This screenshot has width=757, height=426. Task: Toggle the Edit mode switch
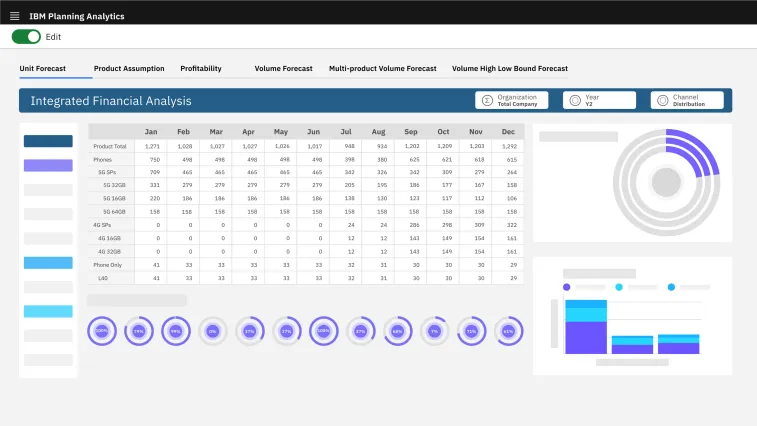(x=26, y=36)
